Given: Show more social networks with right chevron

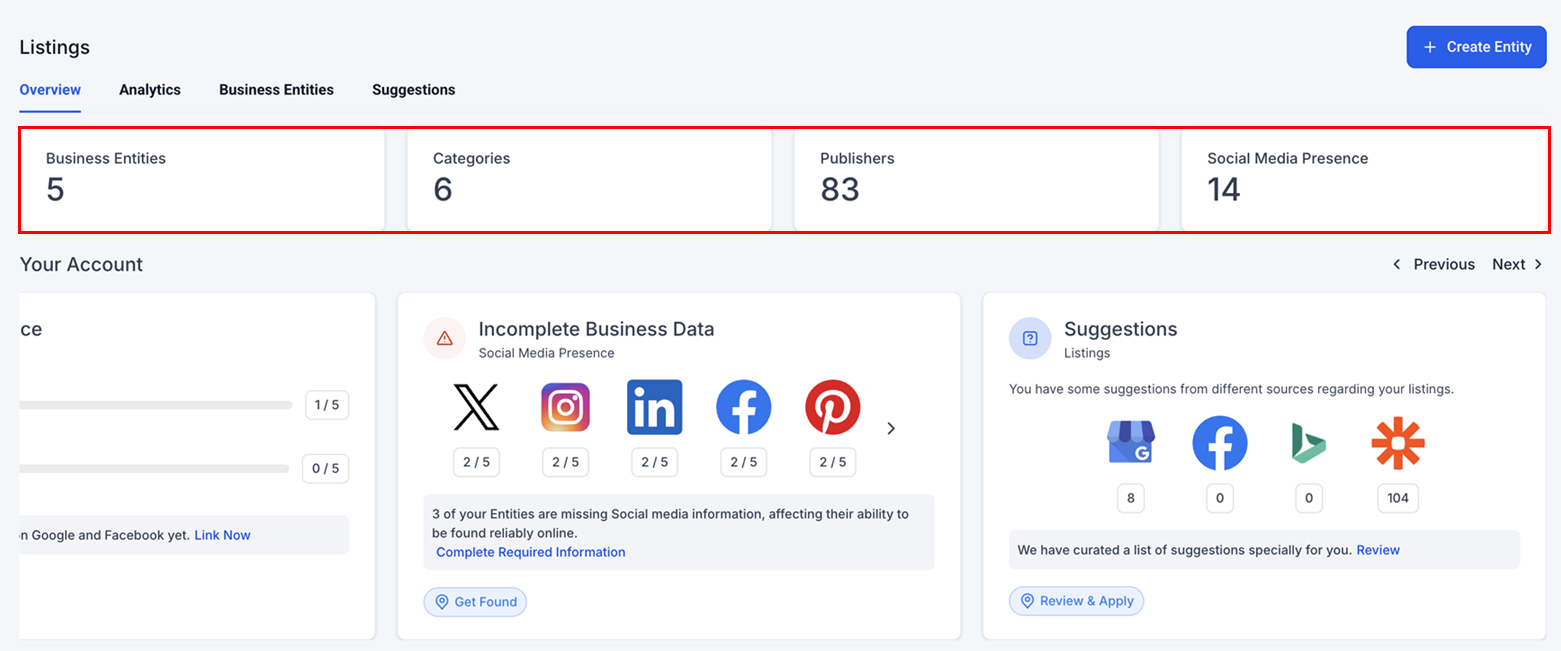Looking at the screenshot, I should coord(891,429).
